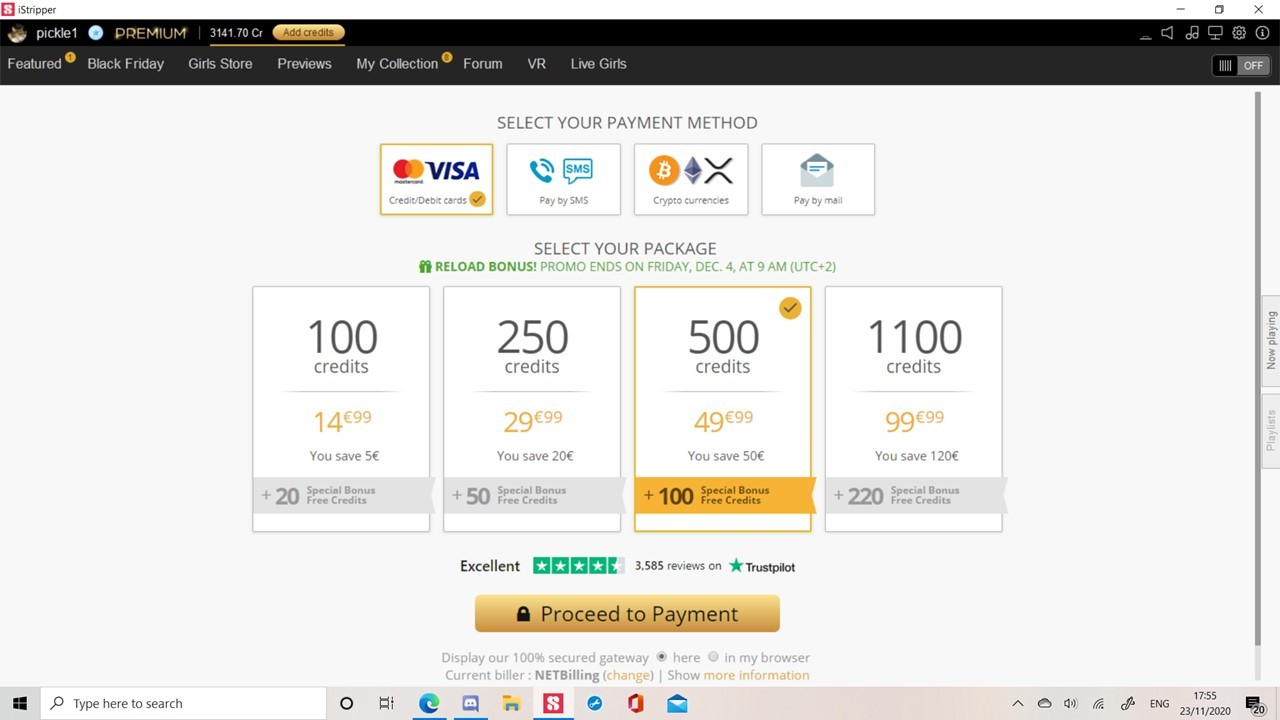Image resolution: width=1280 pixels, height=720 pixels.
Task: Click the +220 Special Bonus ribbon
Action: pos(915,495)
